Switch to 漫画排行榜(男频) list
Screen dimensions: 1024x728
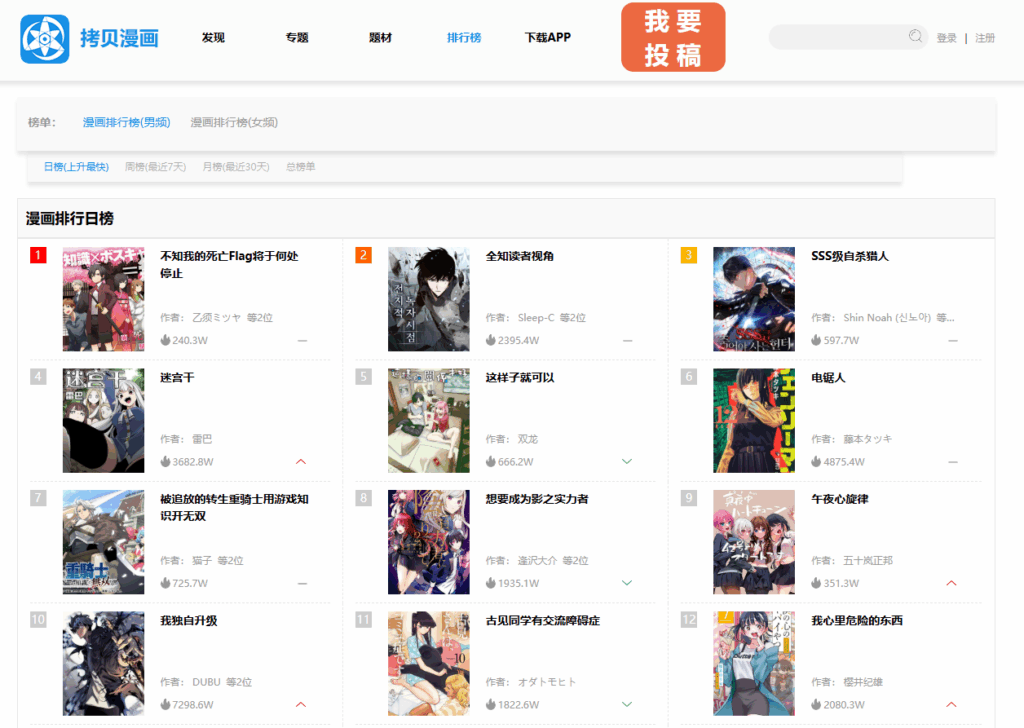click(x=127, y=122)
